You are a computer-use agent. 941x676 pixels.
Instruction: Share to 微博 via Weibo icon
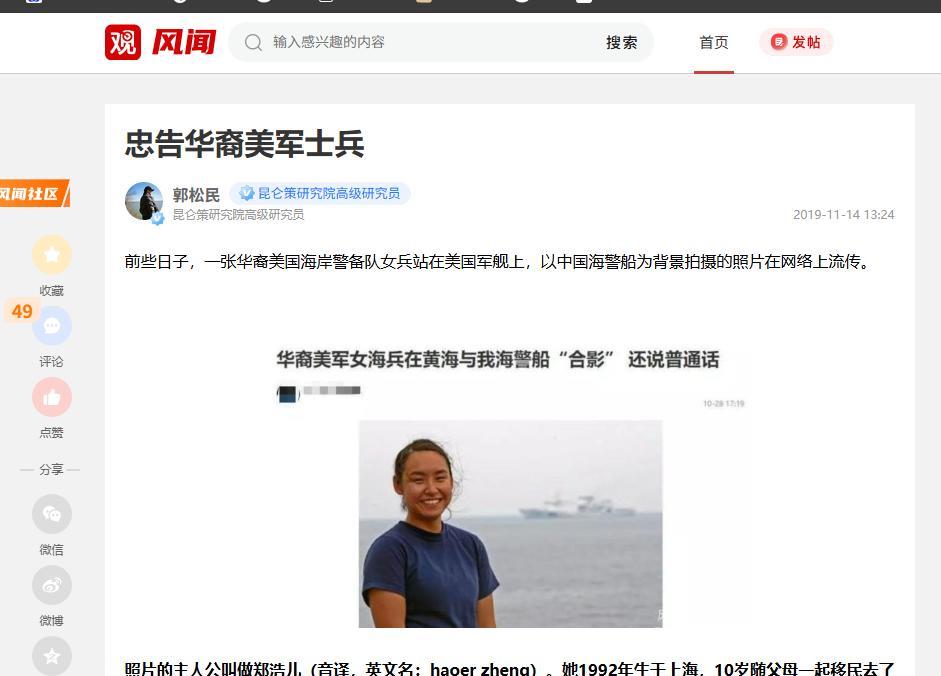(x=52, y=585)
